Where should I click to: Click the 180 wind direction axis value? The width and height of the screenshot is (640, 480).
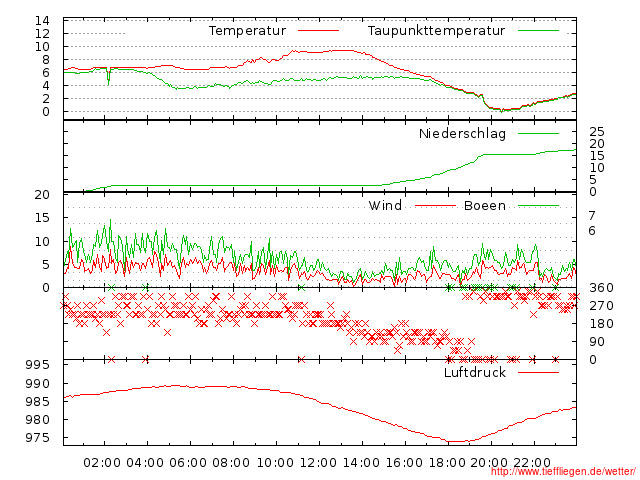[x=601, y=324]
